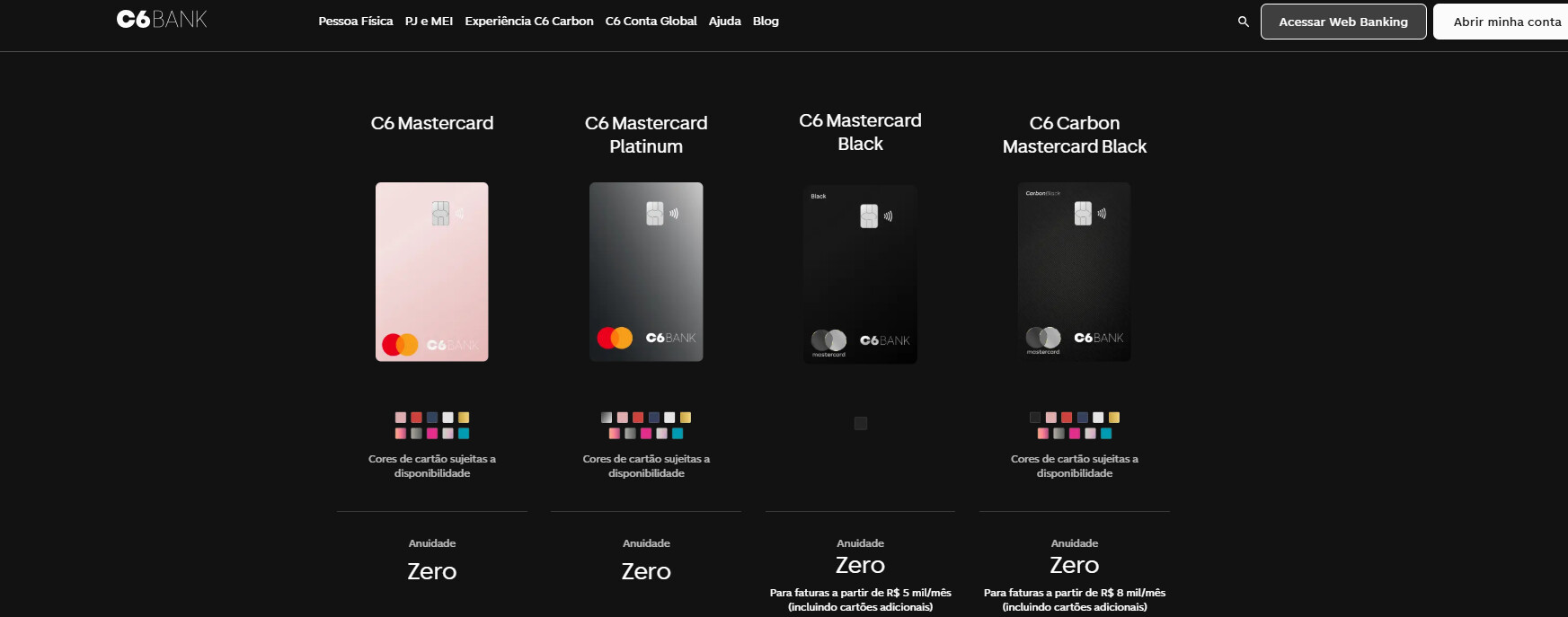Screen dimensions: 1568x617
Task: Pick magenta swatch under C6 Carbon card
Action: coord(1075,434)
